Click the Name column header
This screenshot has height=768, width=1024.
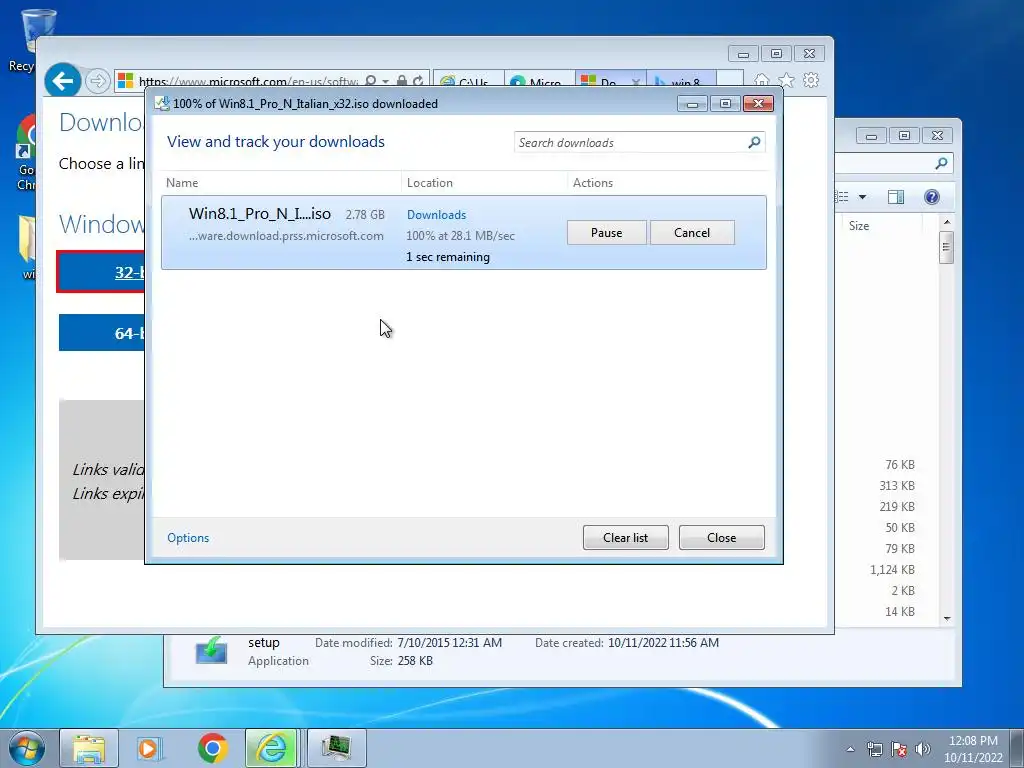281,183
